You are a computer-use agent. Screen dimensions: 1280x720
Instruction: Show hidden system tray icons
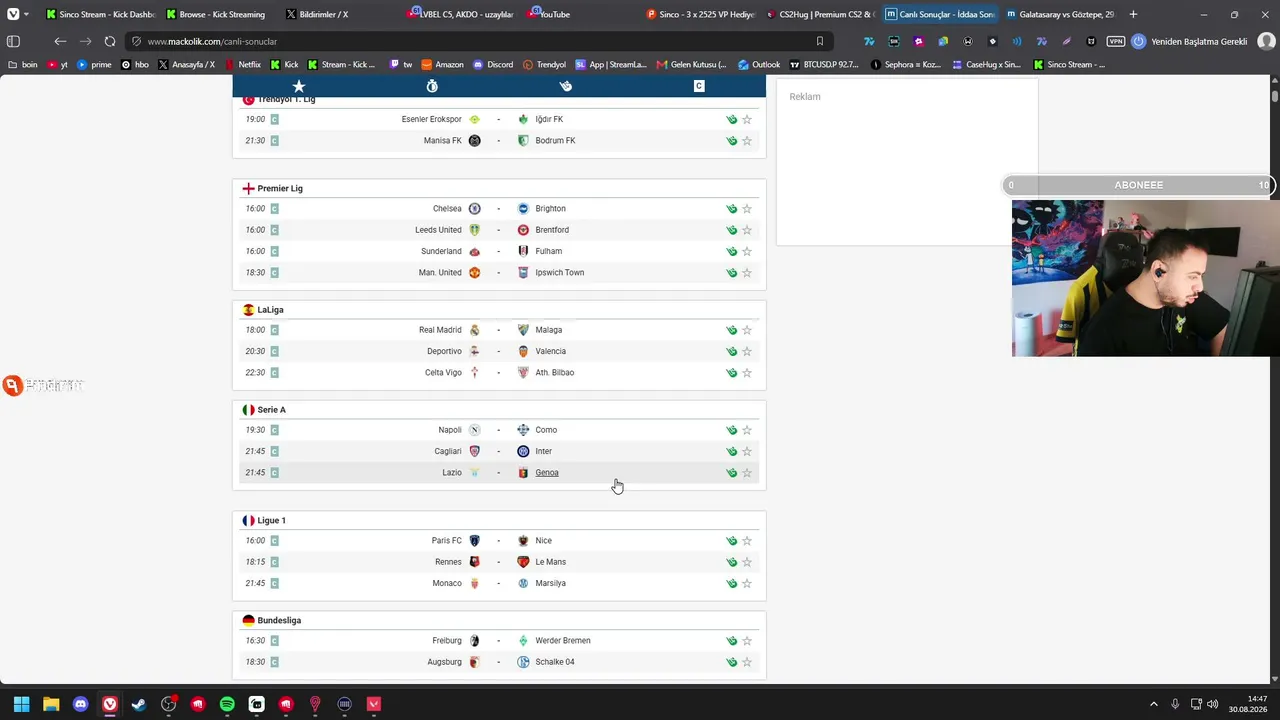point(1153,704)
